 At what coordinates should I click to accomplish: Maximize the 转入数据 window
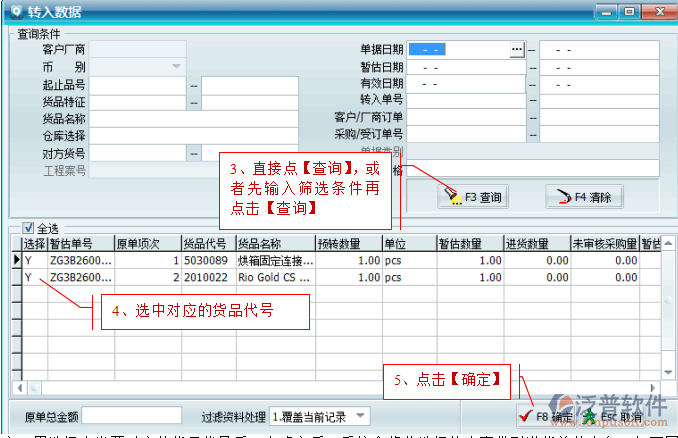tap(630, 12)
